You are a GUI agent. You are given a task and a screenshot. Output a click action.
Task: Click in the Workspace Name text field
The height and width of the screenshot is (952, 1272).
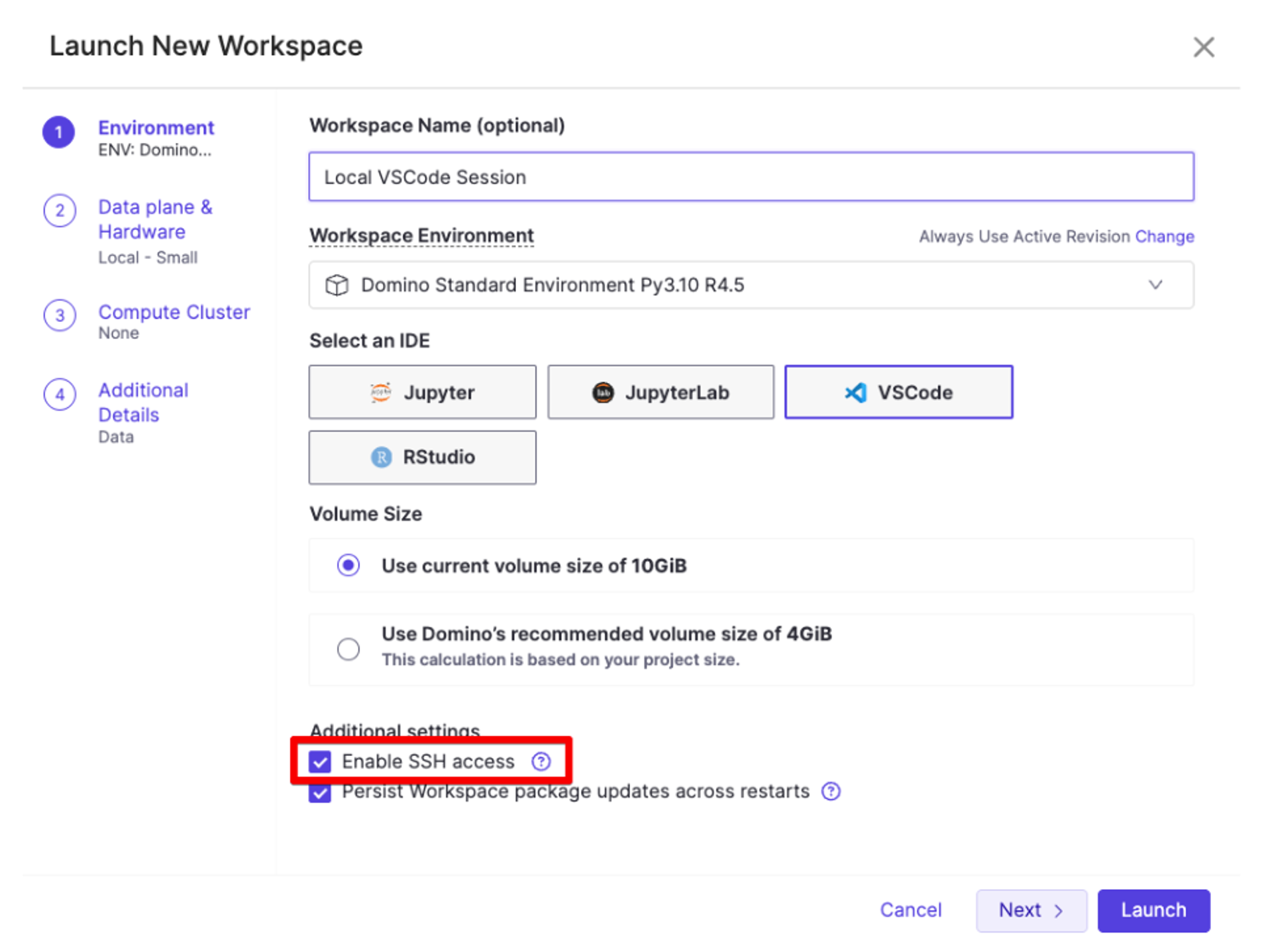[751, 177]
